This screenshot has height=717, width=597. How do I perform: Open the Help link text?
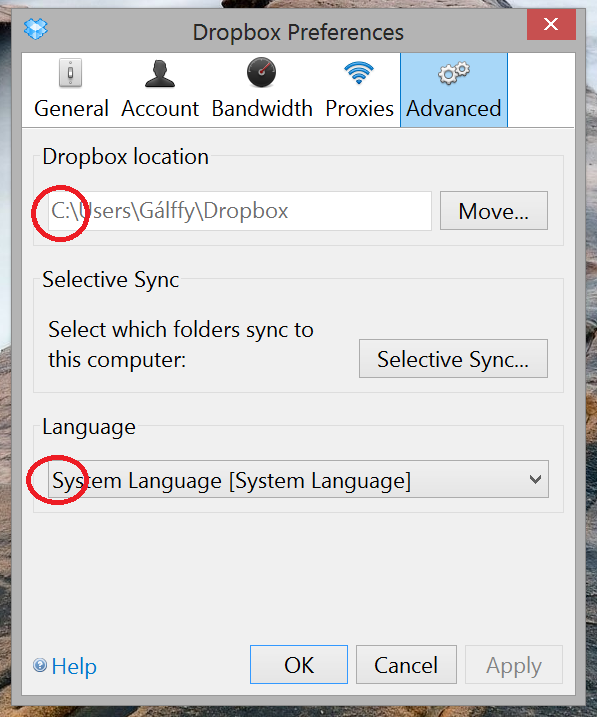pos(74,666)
